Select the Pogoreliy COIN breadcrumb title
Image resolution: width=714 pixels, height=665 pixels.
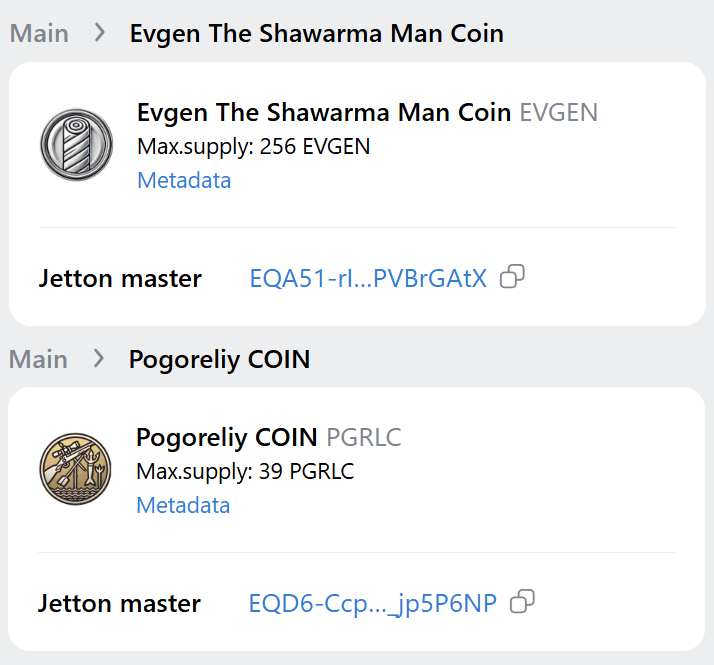pos(219,360)
